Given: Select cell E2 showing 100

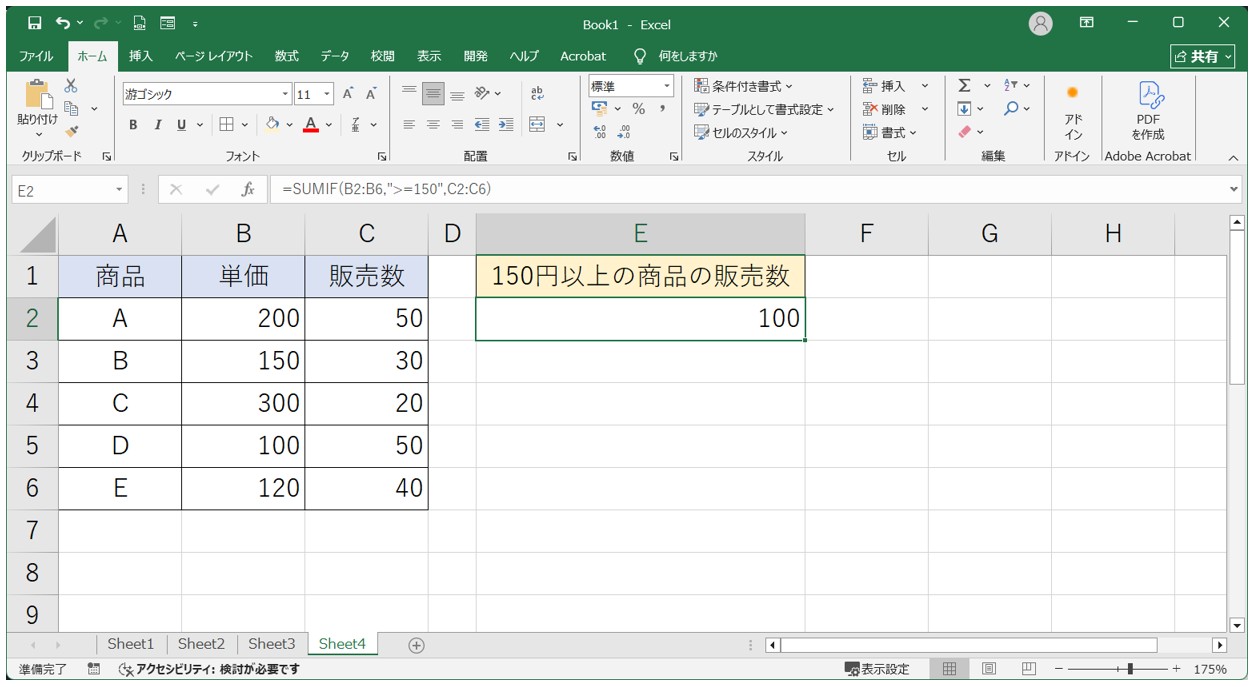Looking at the screenshot, I should [641, 319].
